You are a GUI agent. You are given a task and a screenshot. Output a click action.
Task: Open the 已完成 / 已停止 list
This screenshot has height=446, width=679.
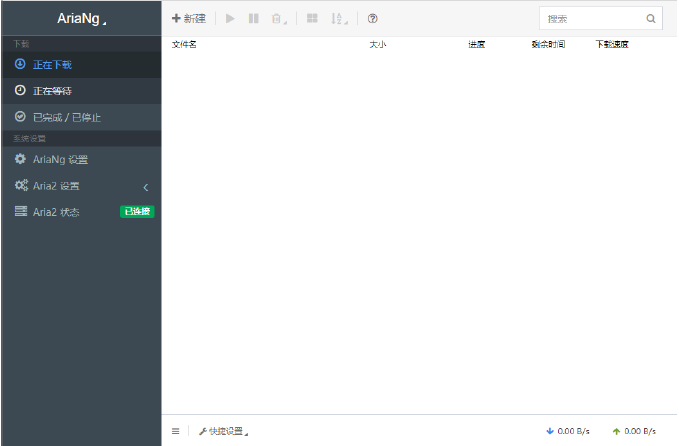[66, 117]
